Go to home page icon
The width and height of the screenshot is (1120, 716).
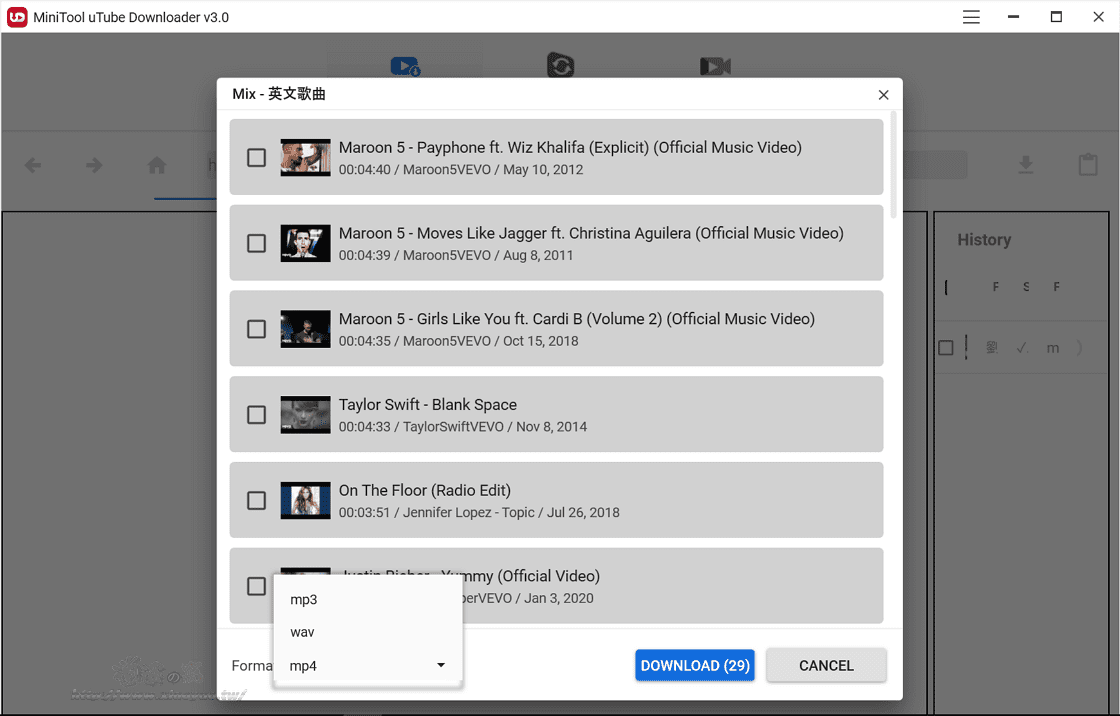[x=156, y=166]
